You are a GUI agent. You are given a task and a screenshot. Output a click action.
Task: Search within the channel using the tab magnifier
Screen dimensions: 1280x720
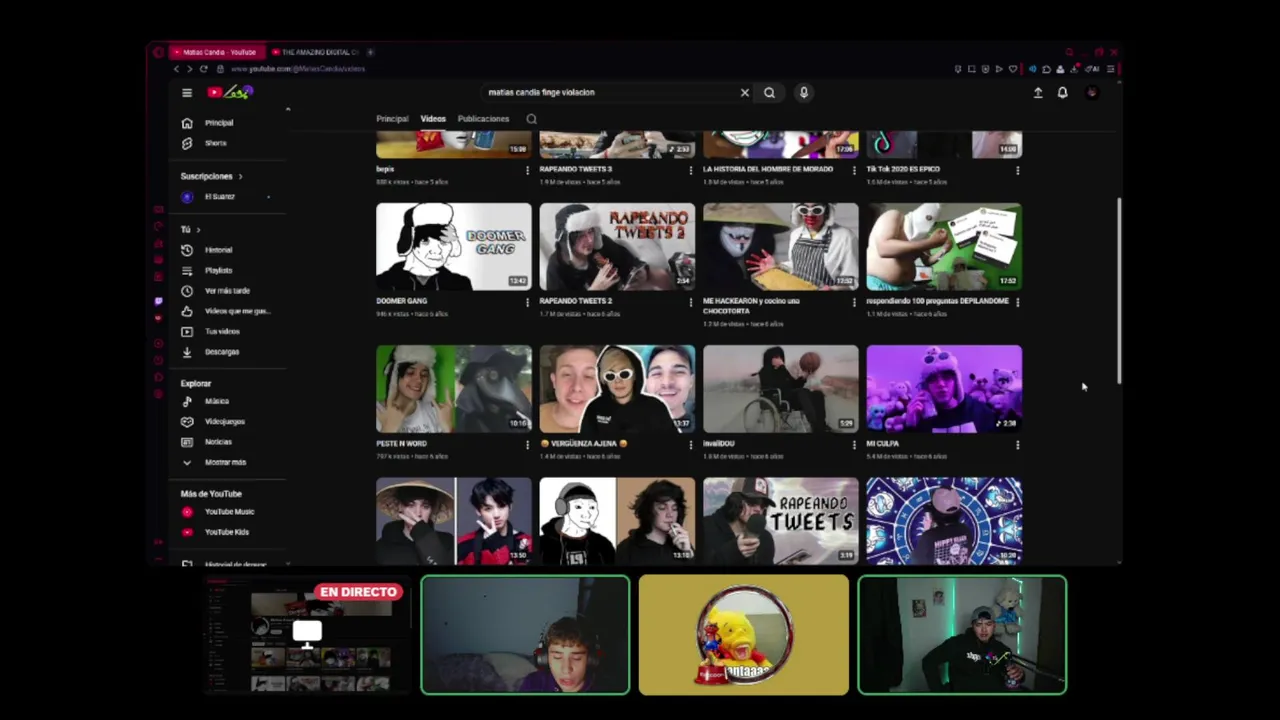(x=531, y=118)
